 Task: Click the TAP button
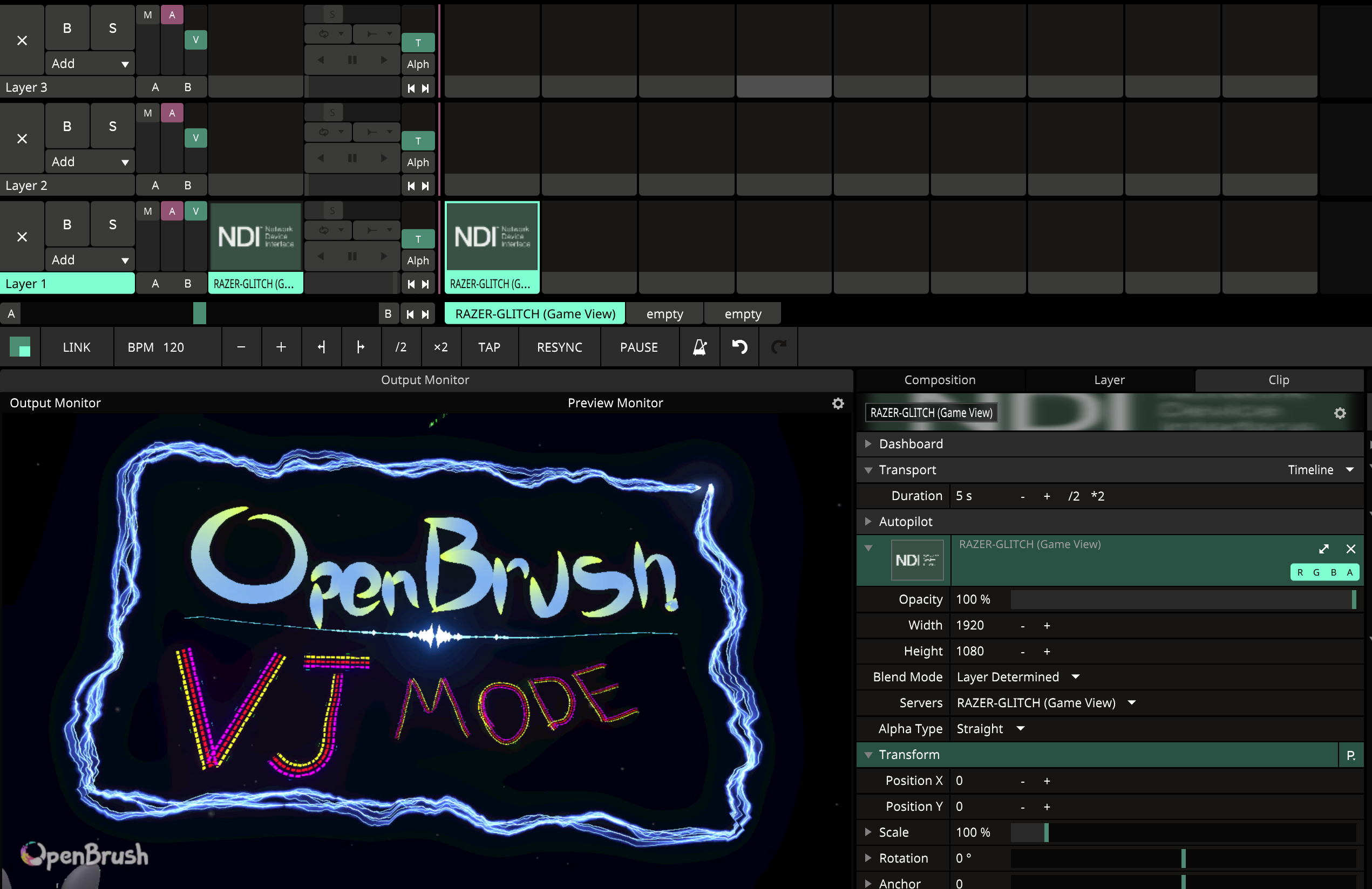tap(489, 347)
